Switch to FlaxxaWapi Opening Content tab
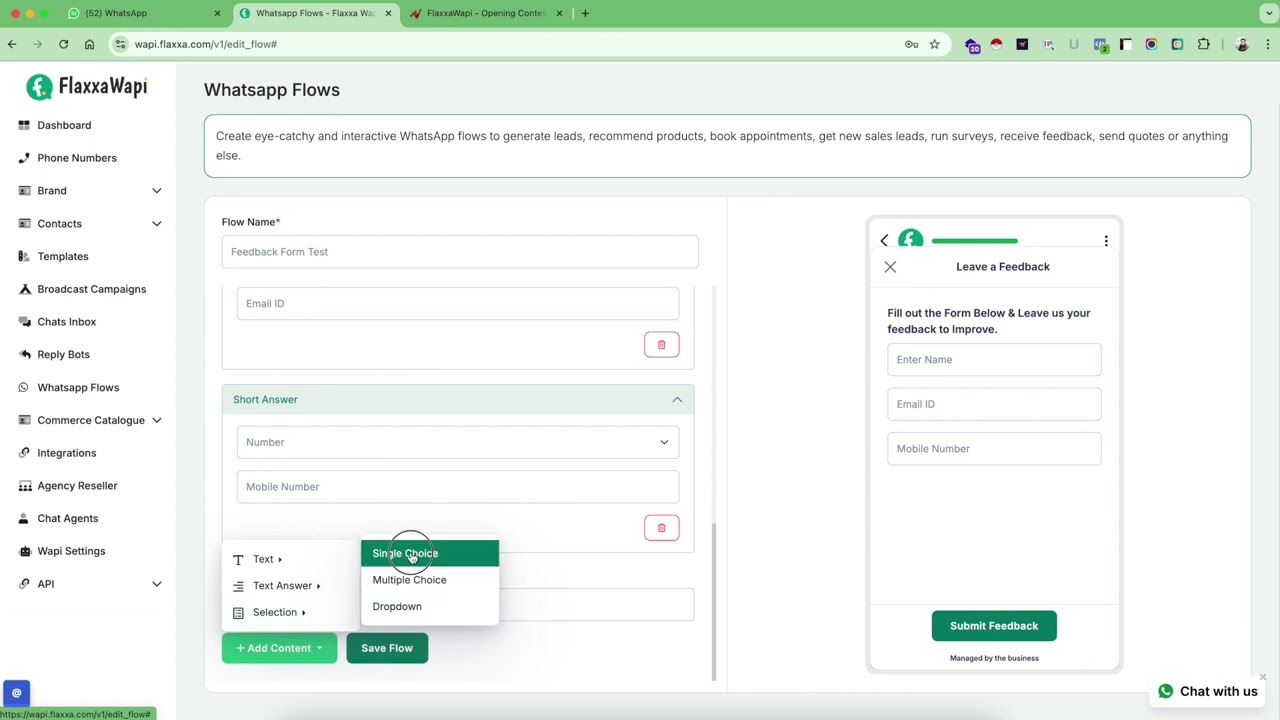Image resolution: width=1280 pixels, height=720 pixels. (x=484, y=13)
